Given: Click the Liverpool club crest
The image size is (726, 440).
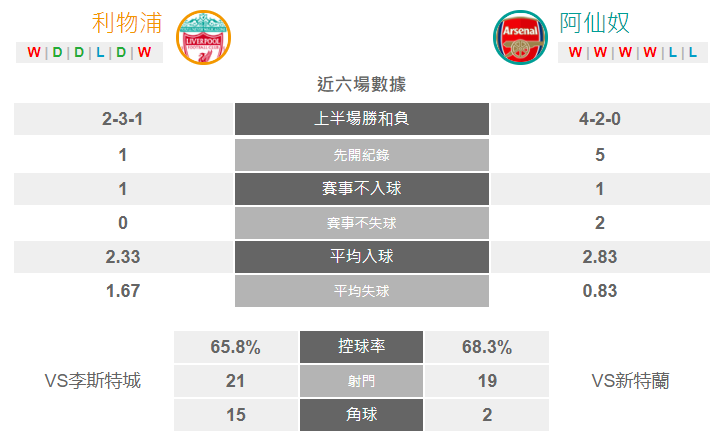Looking at the screenshot, I should pyautogui.click(x=203, y=37).
